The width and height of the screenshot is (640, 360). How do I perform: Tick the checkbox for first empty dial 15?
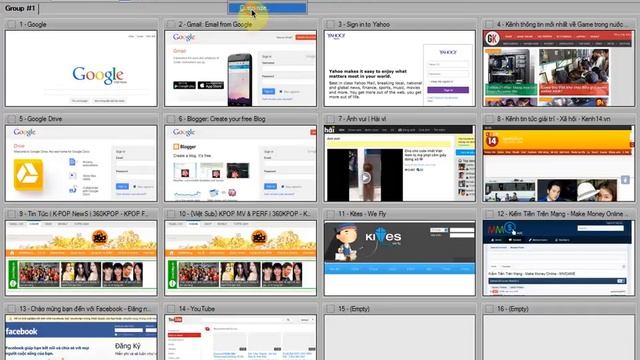(x=330, y=309)
